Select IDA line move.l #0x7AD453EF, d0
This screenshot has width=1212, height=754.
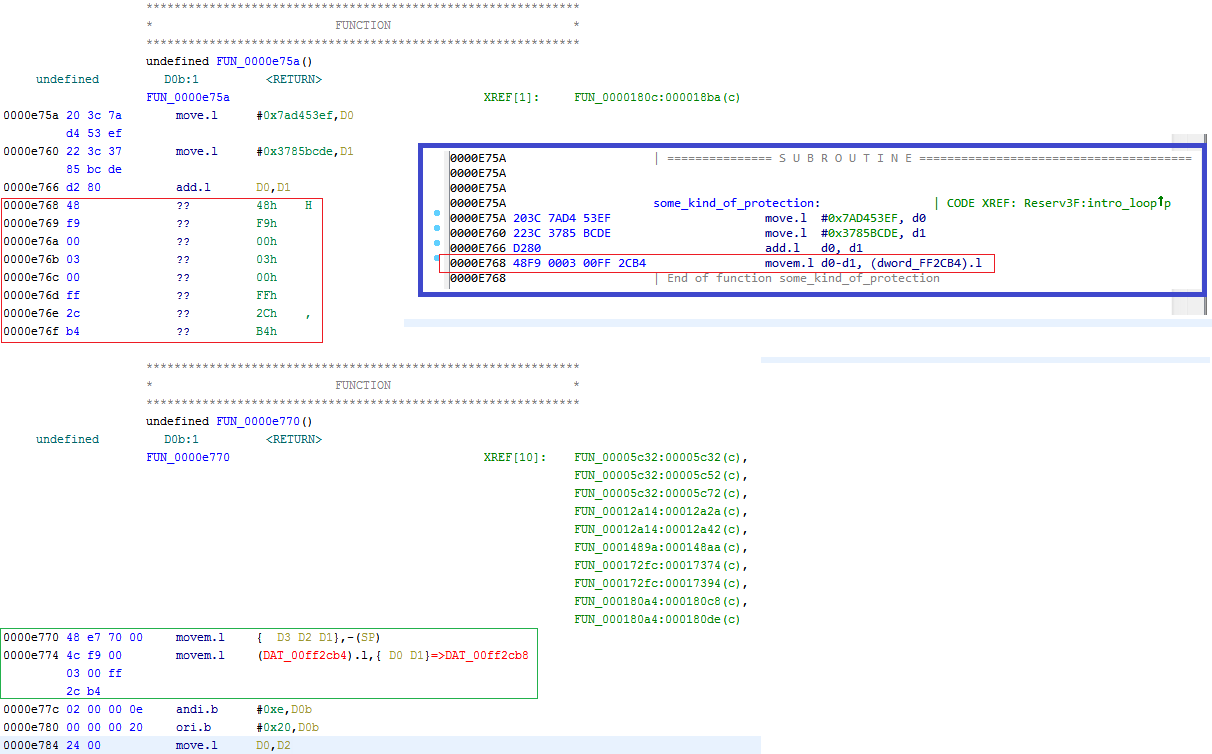pyautogui.click(x=845, y=217)
